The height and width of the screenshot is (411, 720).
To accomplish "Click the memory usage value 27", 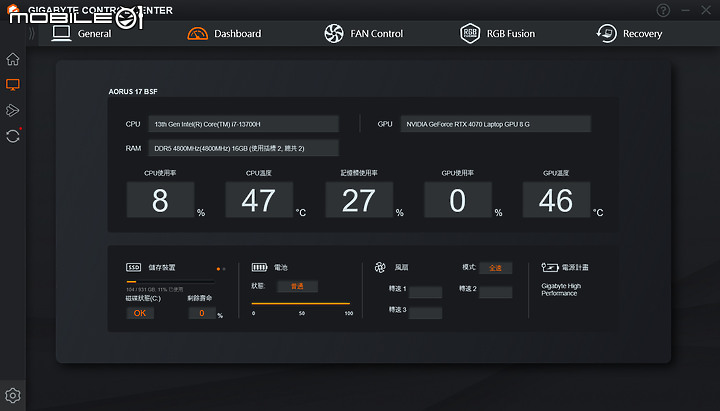I will click(x=359, y=200).
